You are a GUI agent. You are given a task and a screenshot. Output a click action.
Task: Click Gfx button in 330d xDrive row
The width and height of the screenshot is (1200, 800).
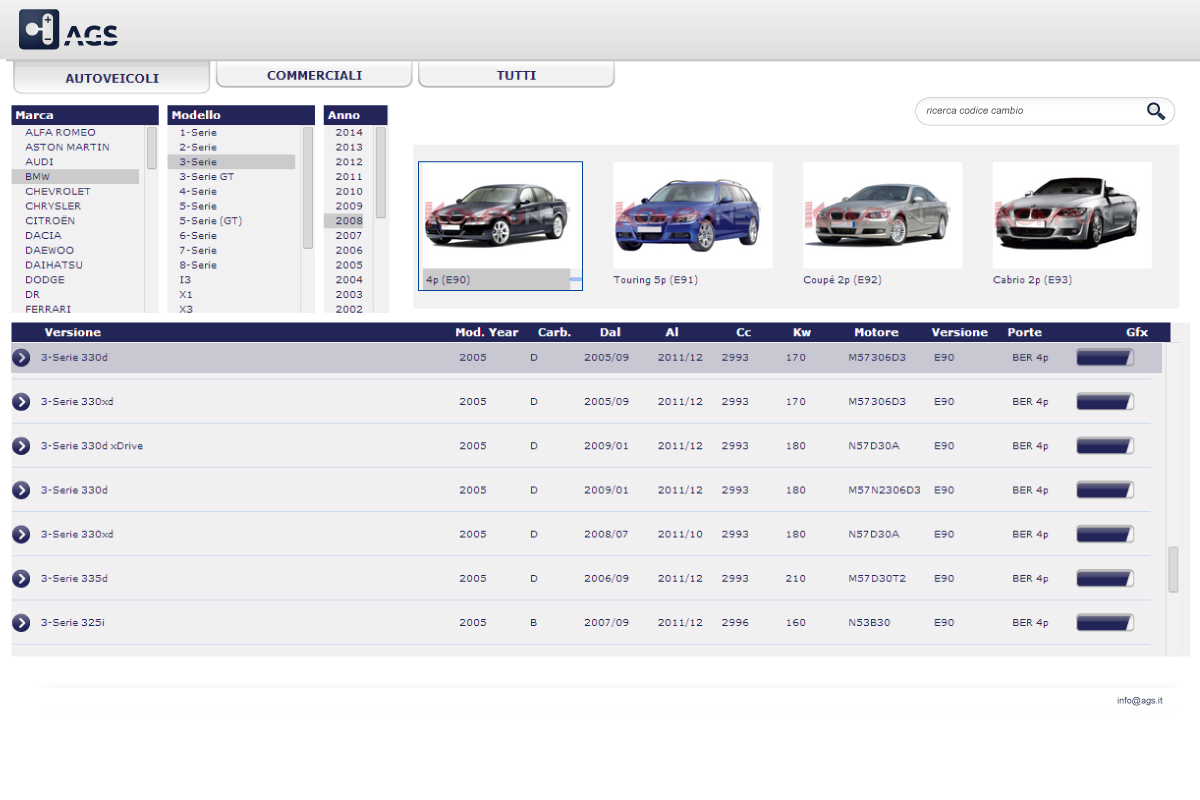tap(1105, 445)
